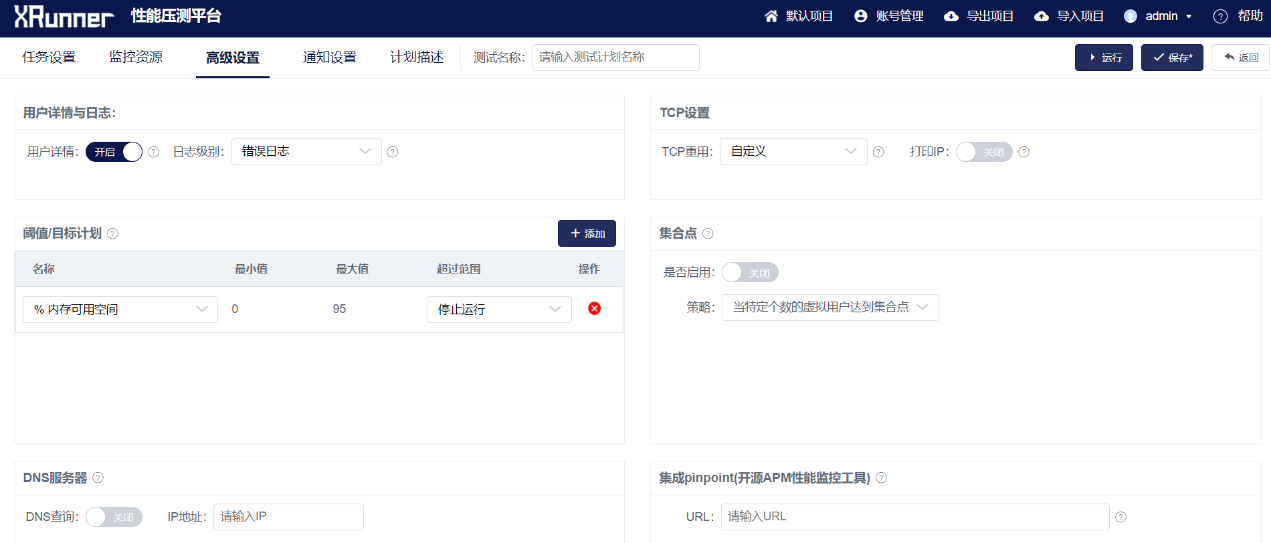Click 添加 to add a threshold
The width and height of the screenshot is (1271, 543).
point(587,233)
